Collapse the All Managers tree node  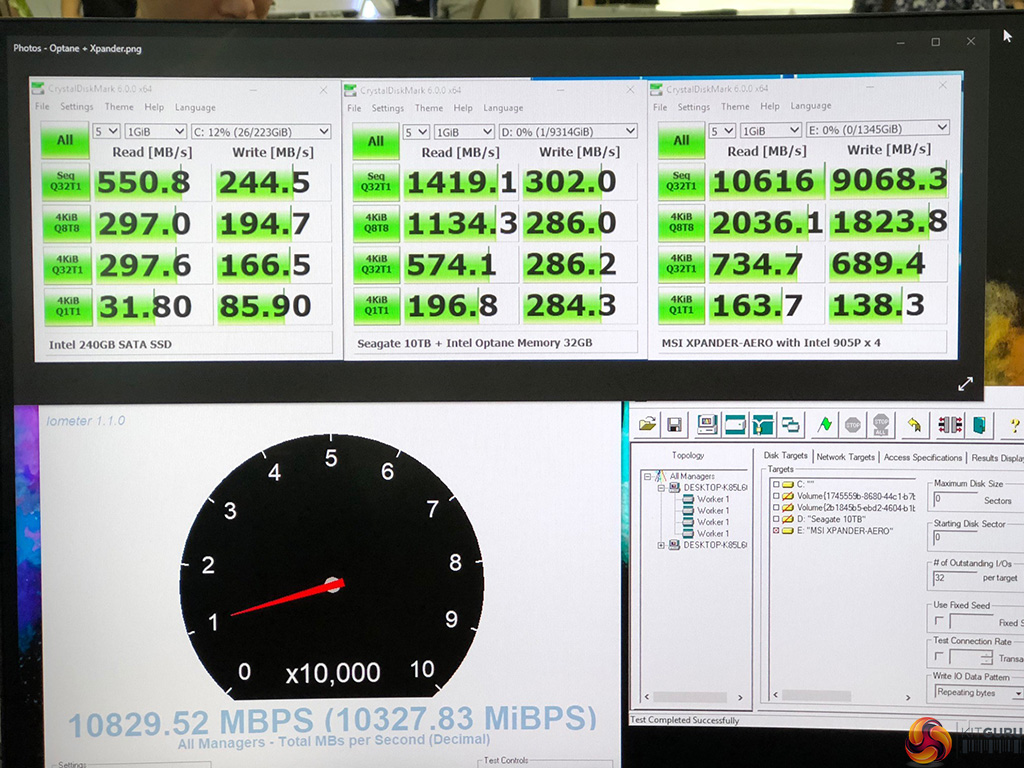tap(647, 476)
